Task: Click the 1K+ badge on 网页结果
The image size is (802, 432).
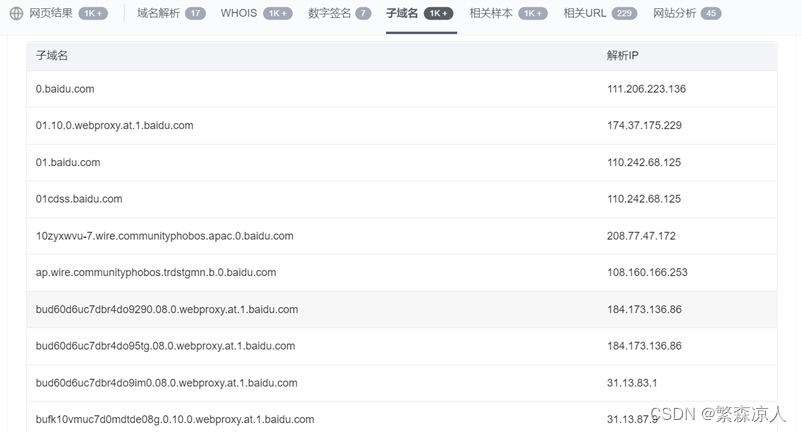Action: point(93,13)
